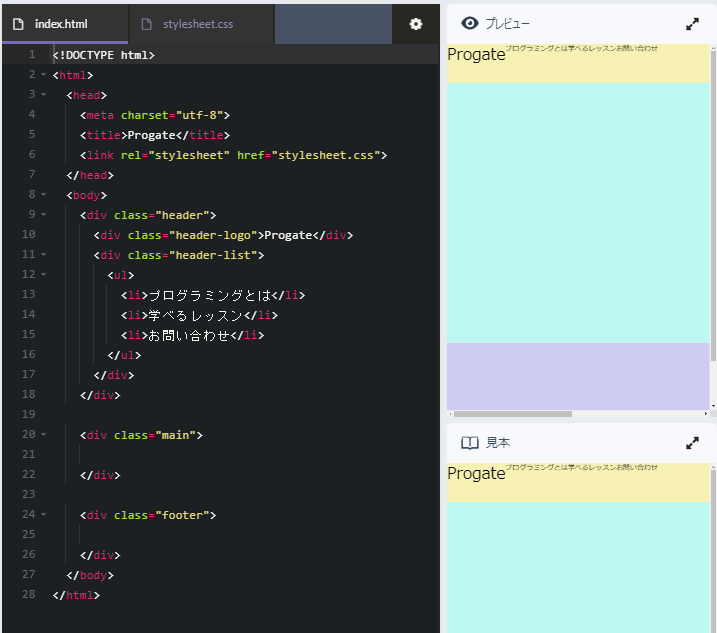
Task: Click the お問い合わせ list item line
Action: point(192,336)
